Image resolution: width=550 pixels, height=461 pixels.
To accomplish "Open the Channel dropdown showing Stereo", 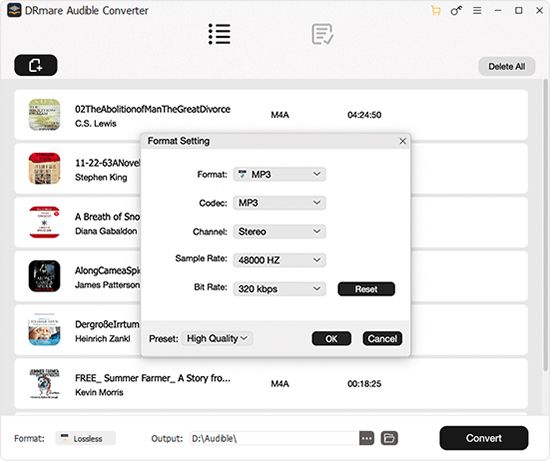I will point(280,232).
